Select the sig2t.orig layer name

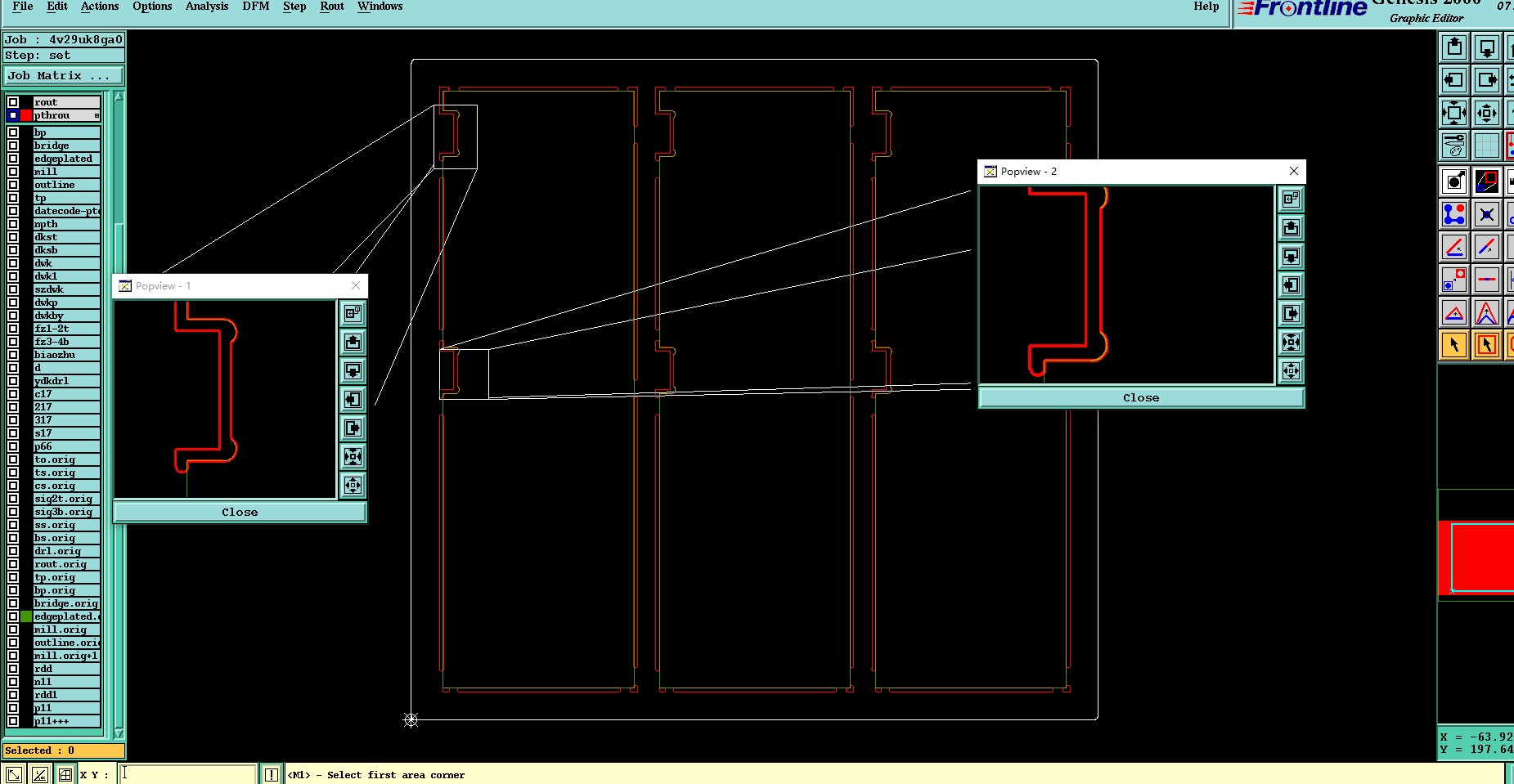click(66, 499)
